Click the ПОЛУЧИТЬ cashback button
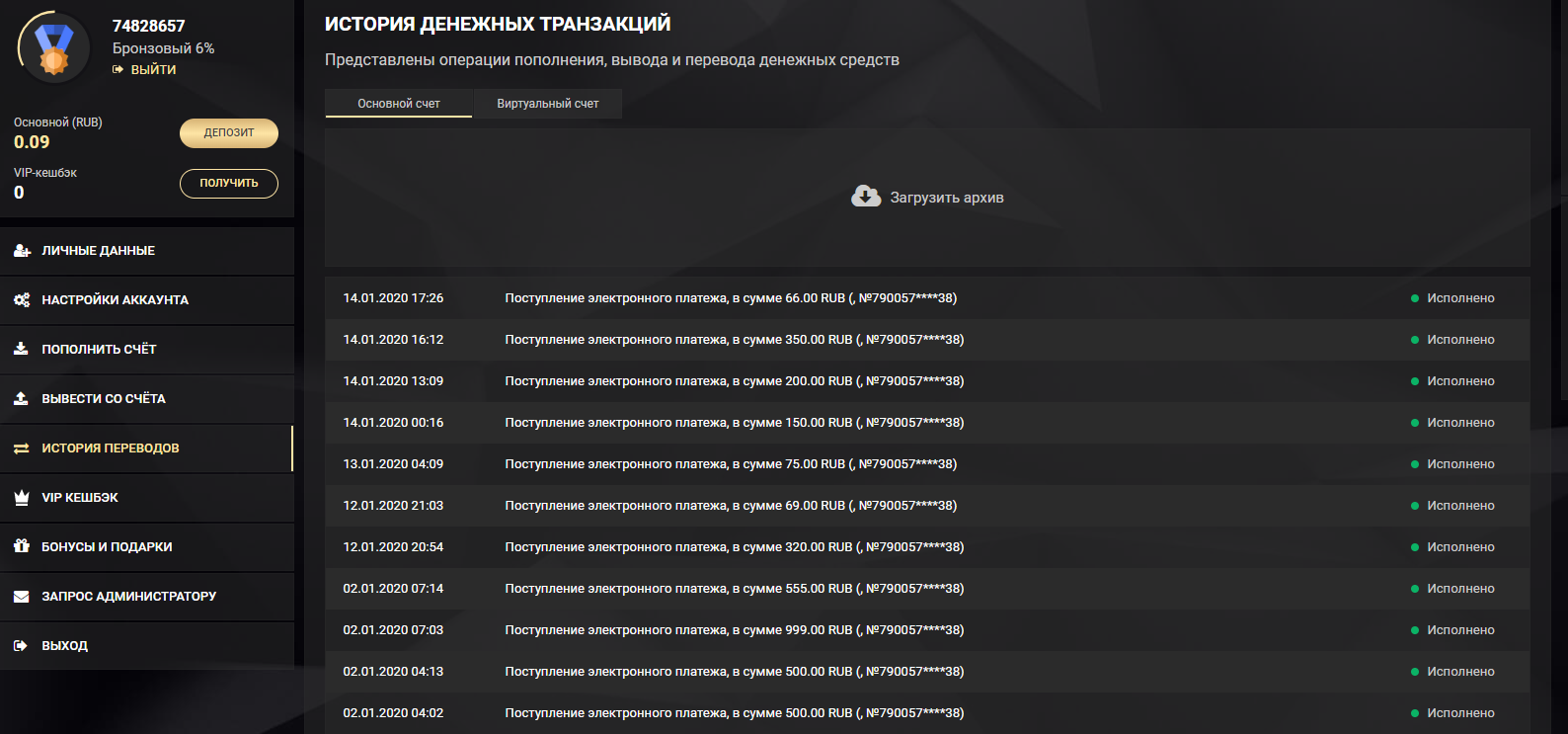This screenshot has width=1568, height=734. 229,184
